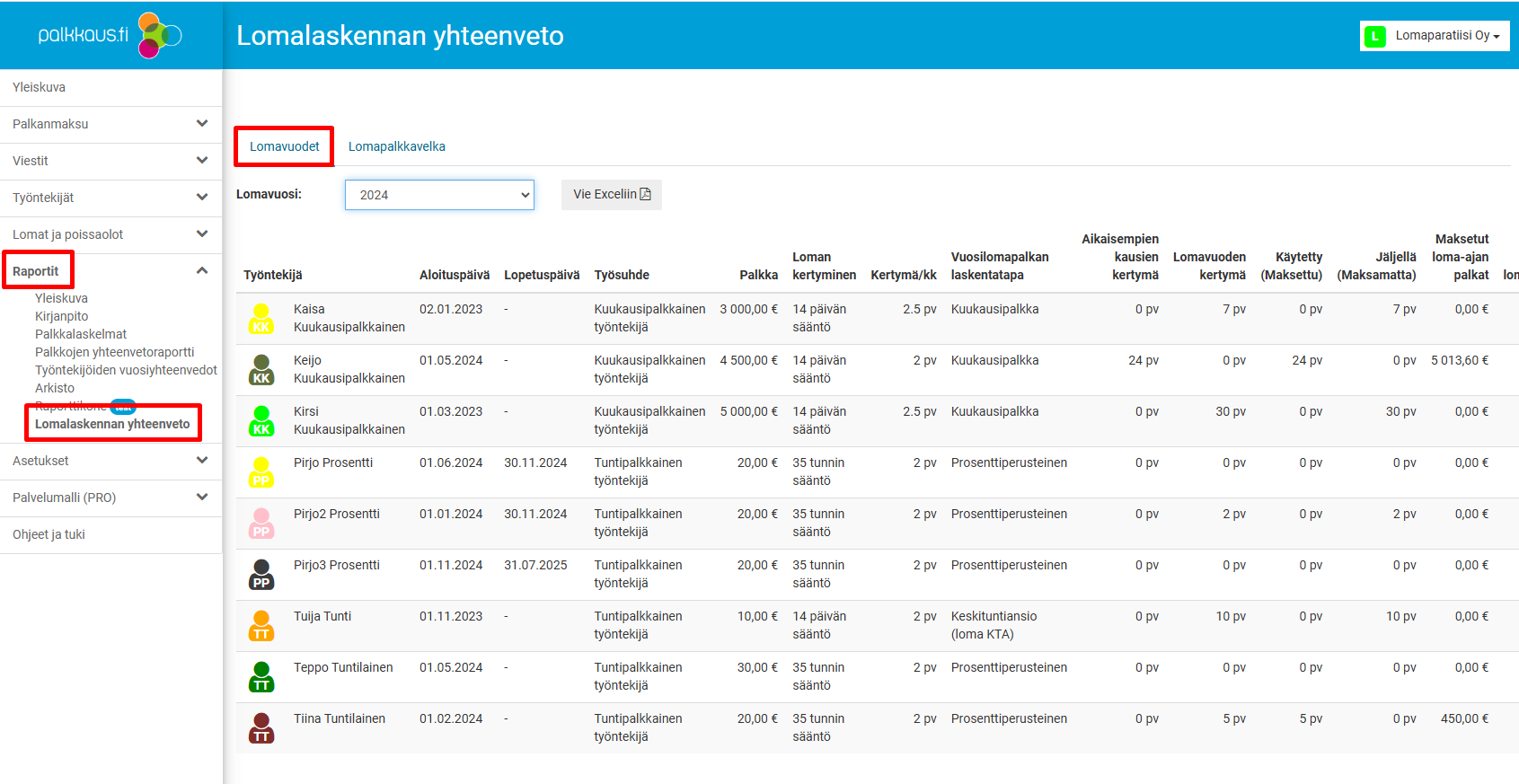Click the Lomalaskennan yhteenveto page heading
The height and width of the screenshot is (784, 1519).
400,35
